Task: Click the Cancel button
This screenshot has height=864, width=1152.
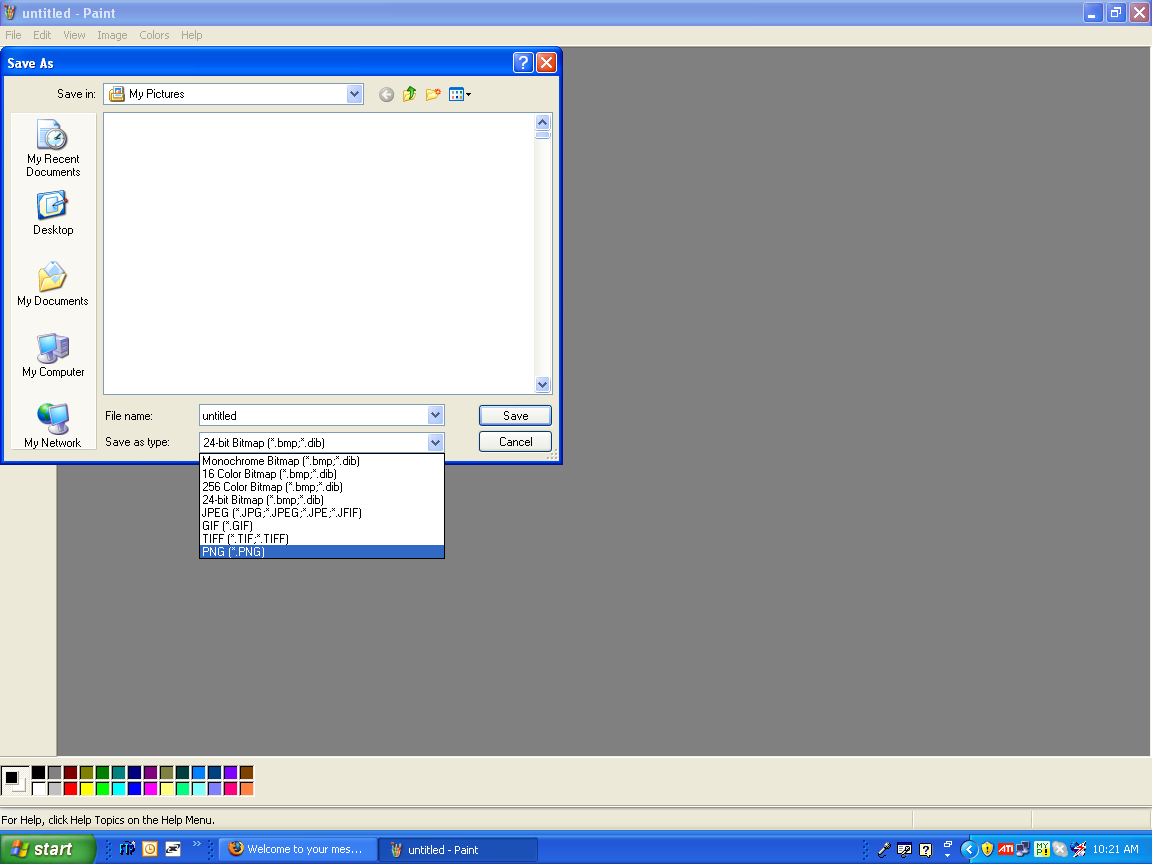Action: click(x=515, y=442)
